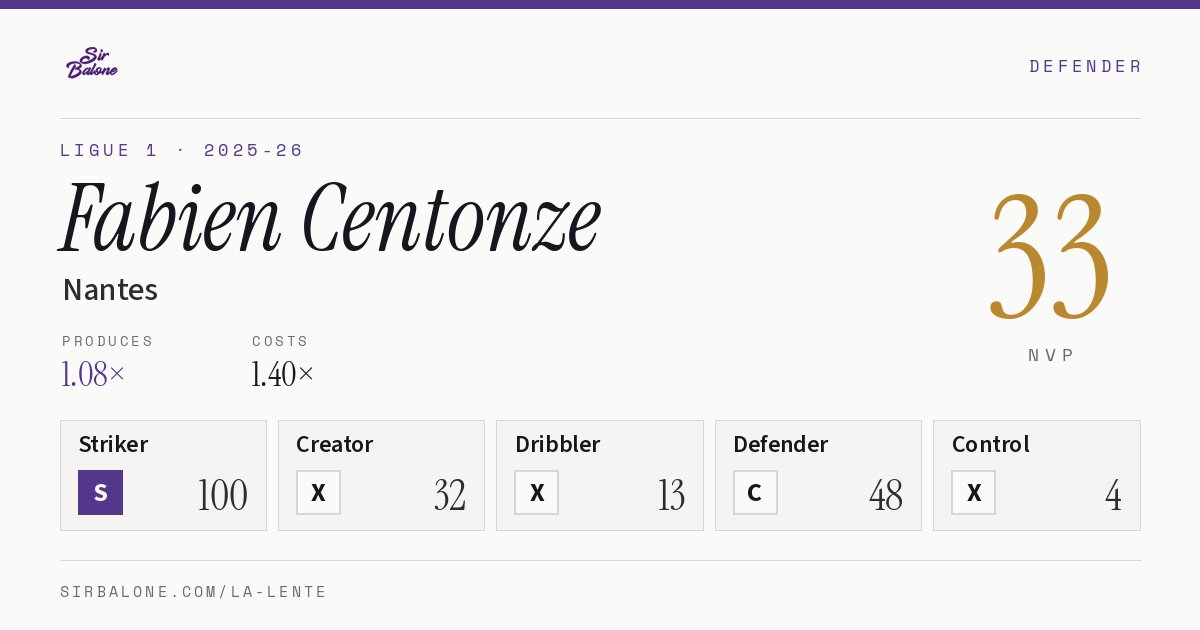Select the C badge under Defender

755,492
